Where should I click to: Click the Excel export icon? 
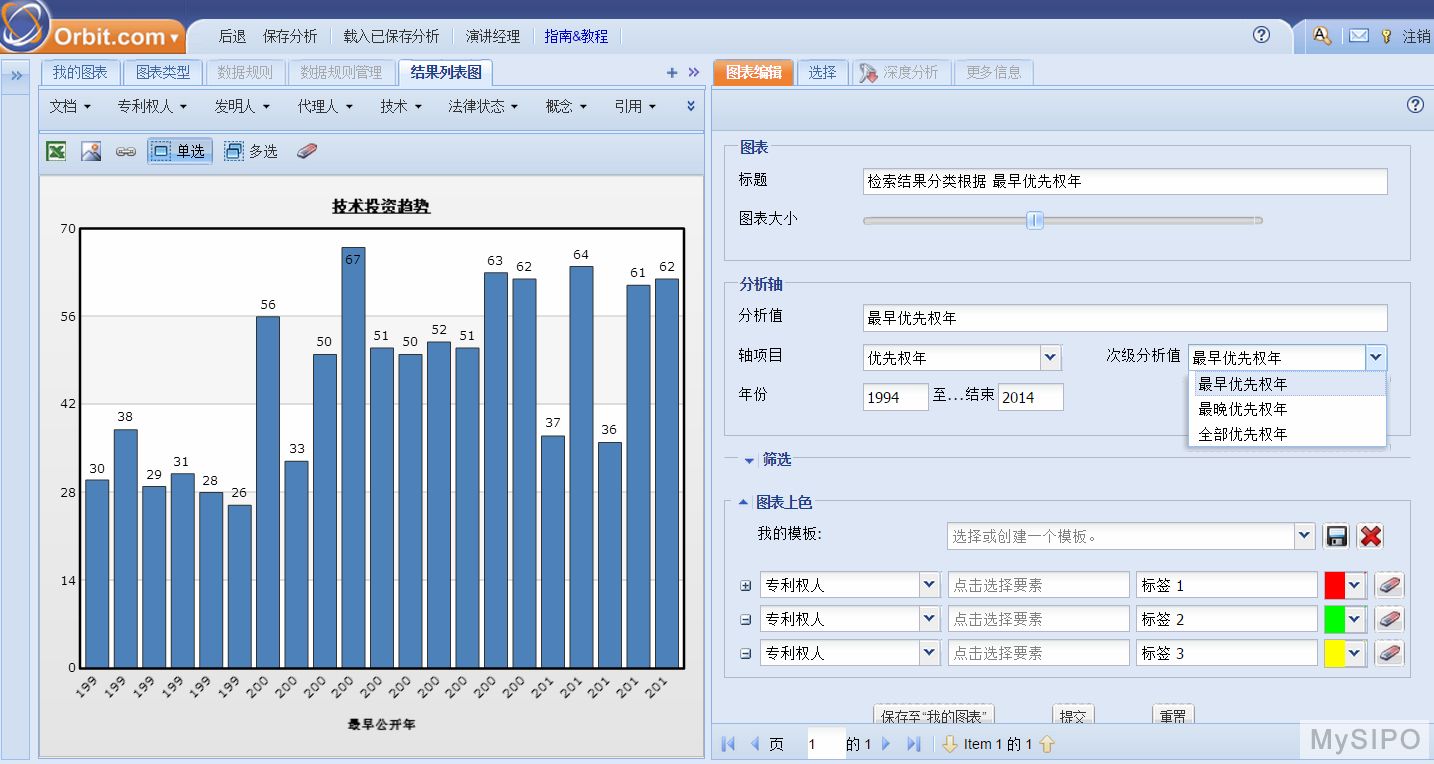point(57,151)
